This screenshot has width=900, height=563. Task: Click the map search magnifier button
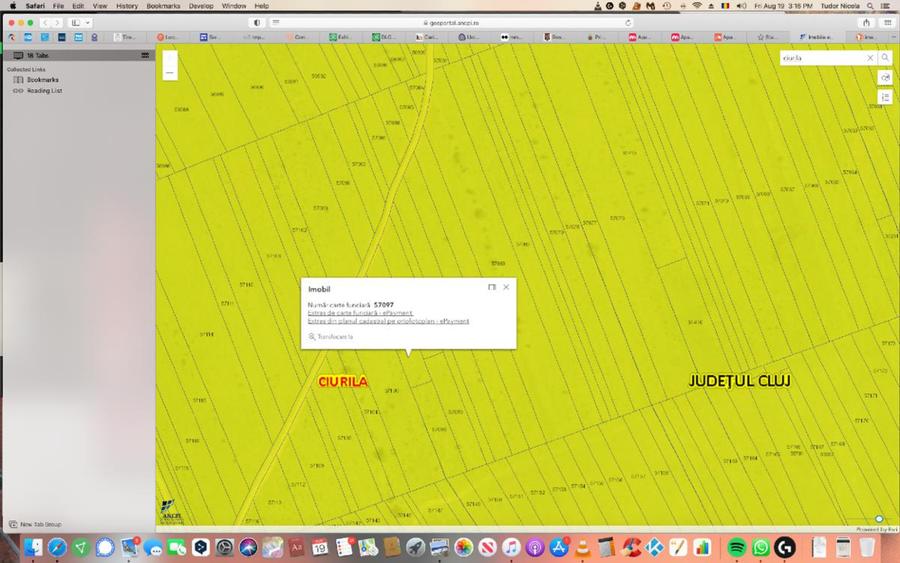[x=885, y=58]
